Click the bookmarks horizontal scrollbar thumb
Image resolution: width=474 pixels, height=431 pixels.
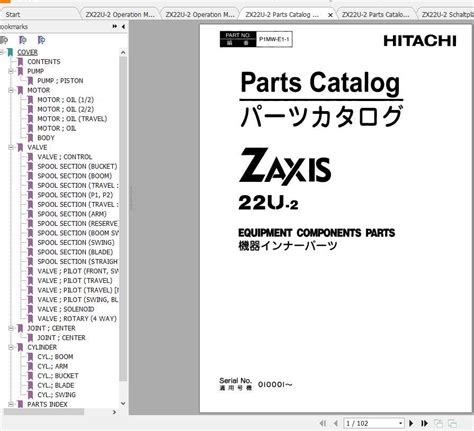(x=43, y=412)
